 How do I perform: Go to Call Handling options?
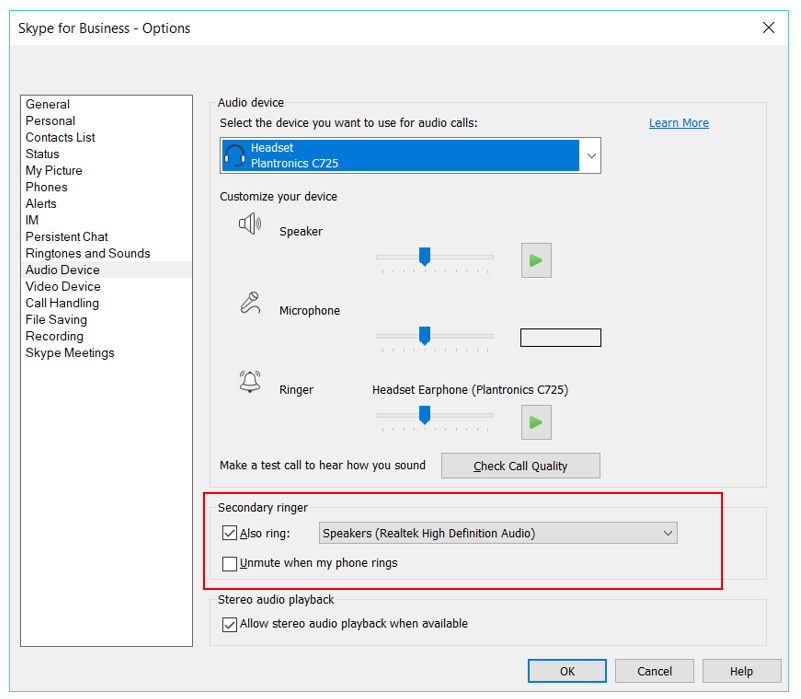point(62,303)
